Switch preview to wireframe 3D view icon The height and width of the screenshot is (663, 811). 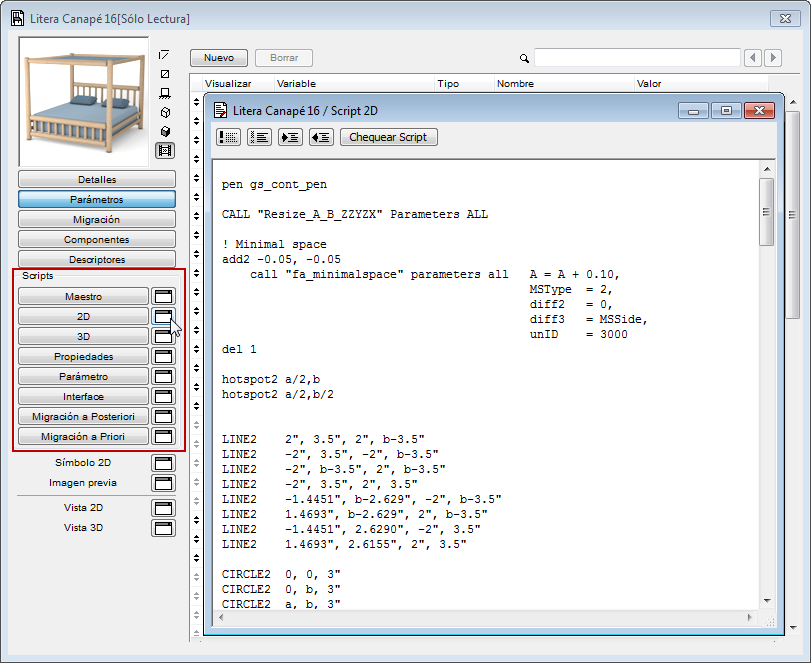click(165, 113)
